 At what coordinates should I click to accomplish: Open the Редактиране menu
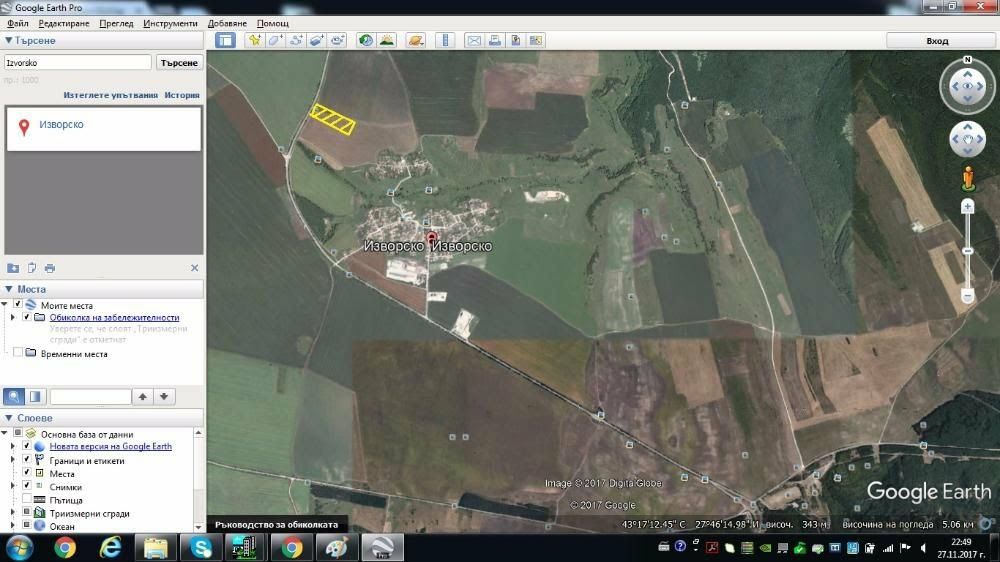[x=64, y=23]
